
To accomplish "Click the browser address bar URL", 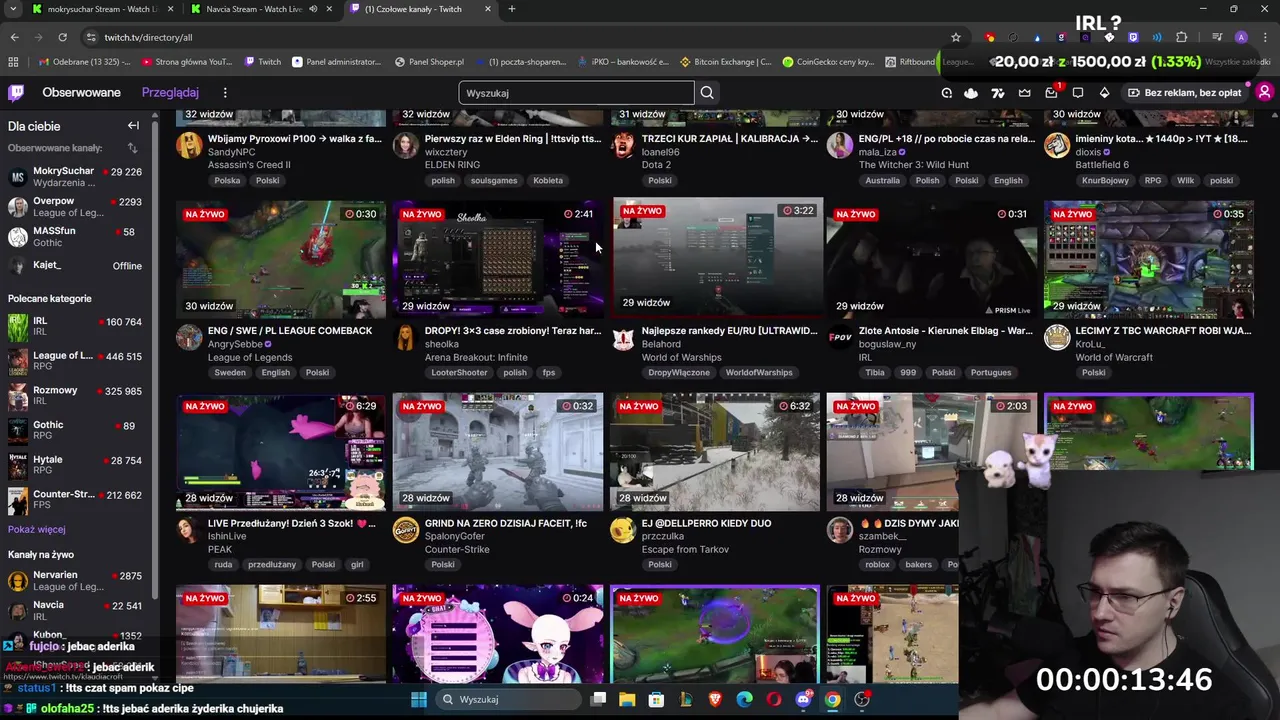I will [148, 37].
